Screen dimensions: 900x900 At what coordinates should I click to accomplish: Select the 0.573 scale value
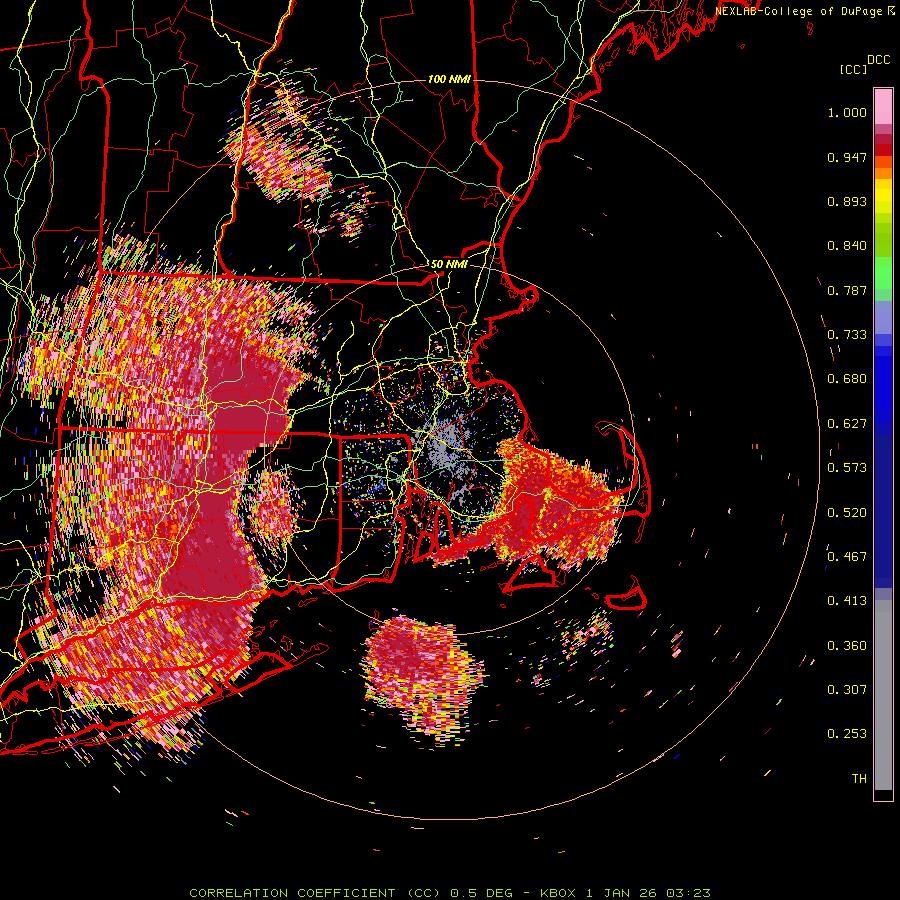[x=847, y=468]
